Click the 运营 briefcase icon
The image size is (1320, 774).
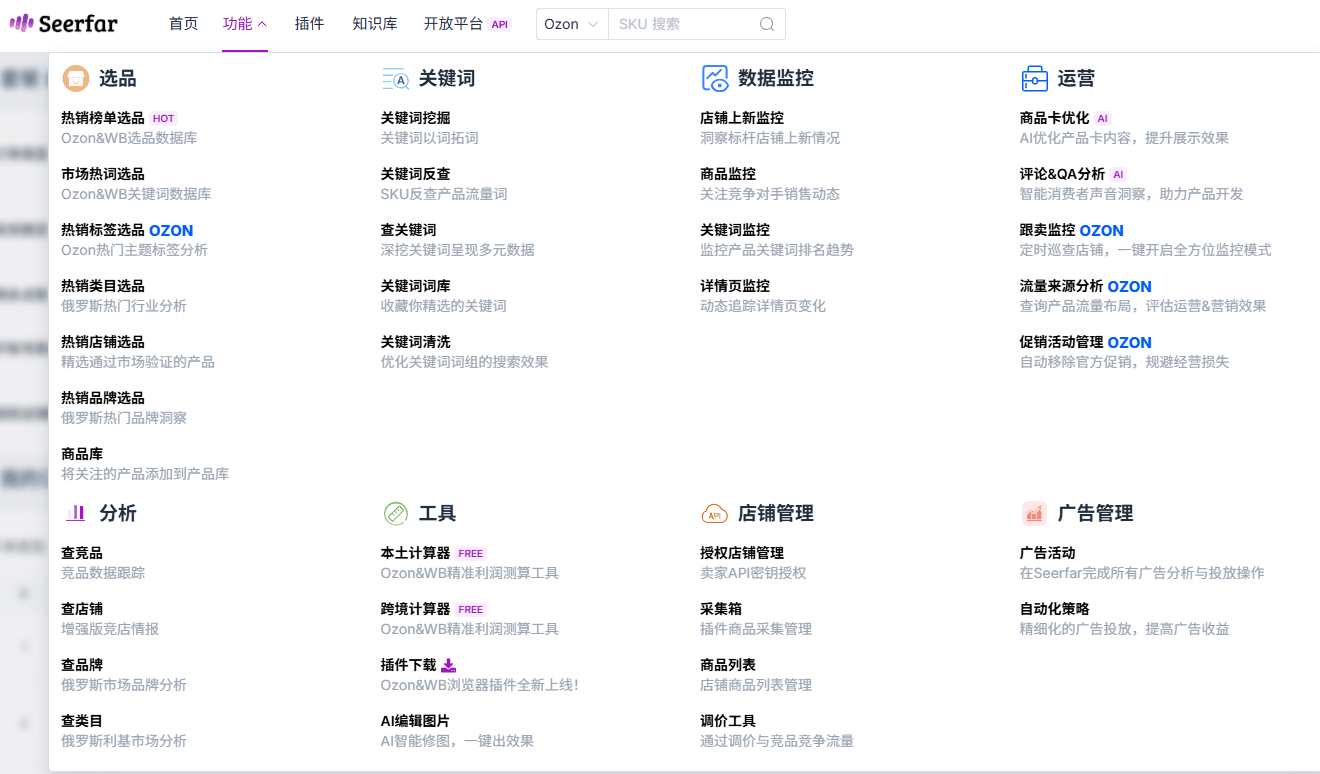(x=1034, y=78)
